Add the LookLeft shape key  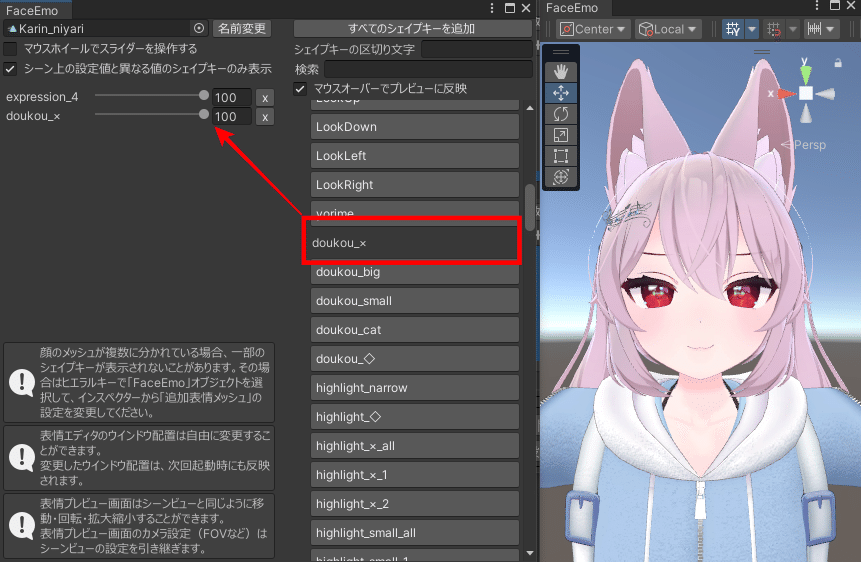[415, 156]
